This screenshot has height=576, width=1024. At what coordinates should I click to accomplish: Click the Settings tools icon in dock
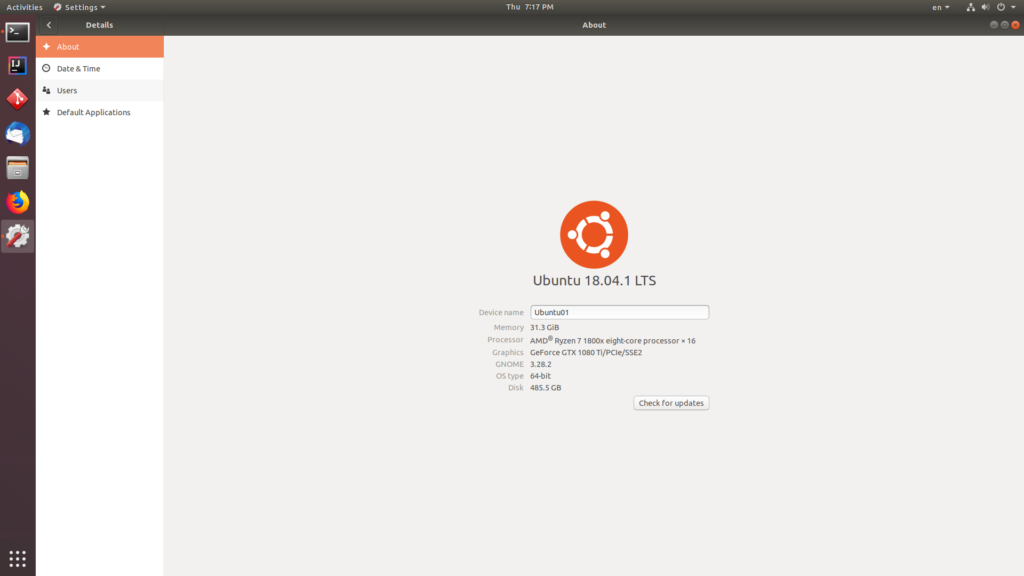click(x=17, y=236)
